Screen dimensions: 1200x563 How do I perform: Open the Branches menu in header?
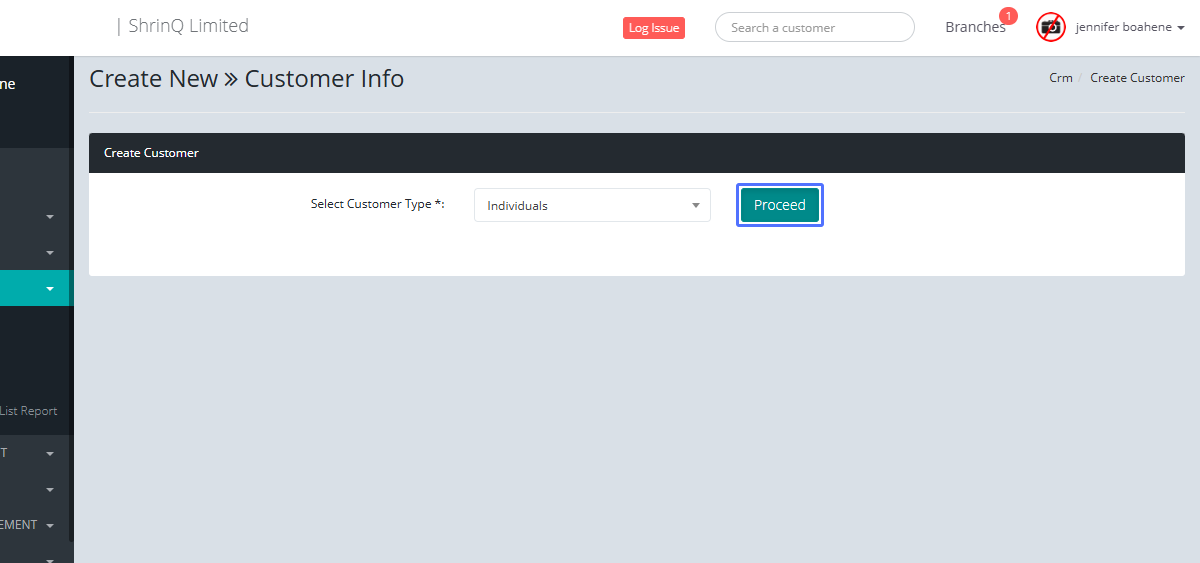[x=974, y=27]
